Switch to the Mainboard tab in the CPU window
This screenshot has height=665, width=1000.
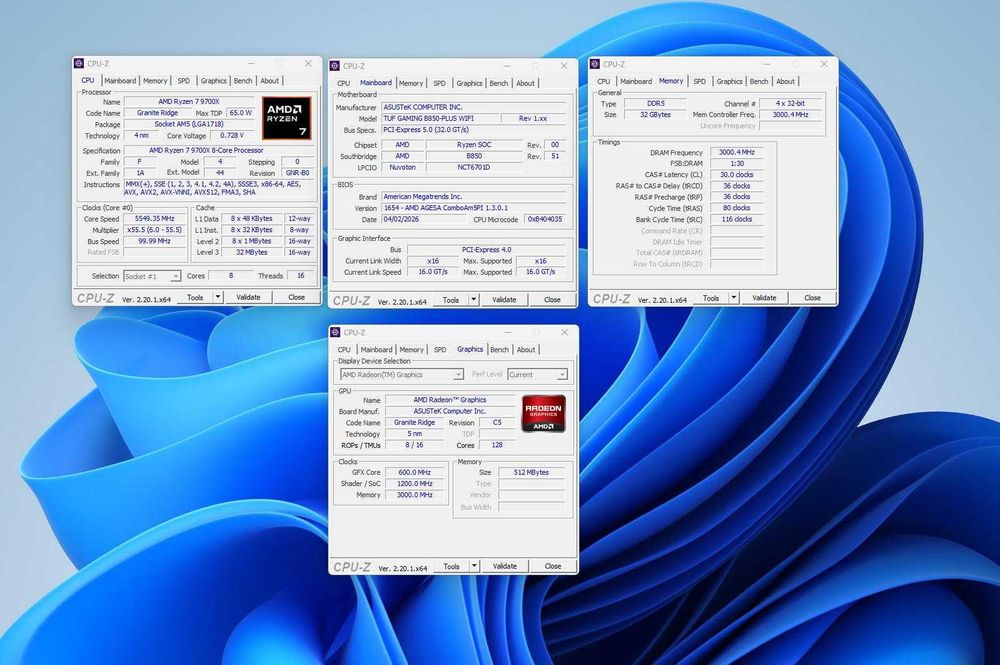coord(120,81)
